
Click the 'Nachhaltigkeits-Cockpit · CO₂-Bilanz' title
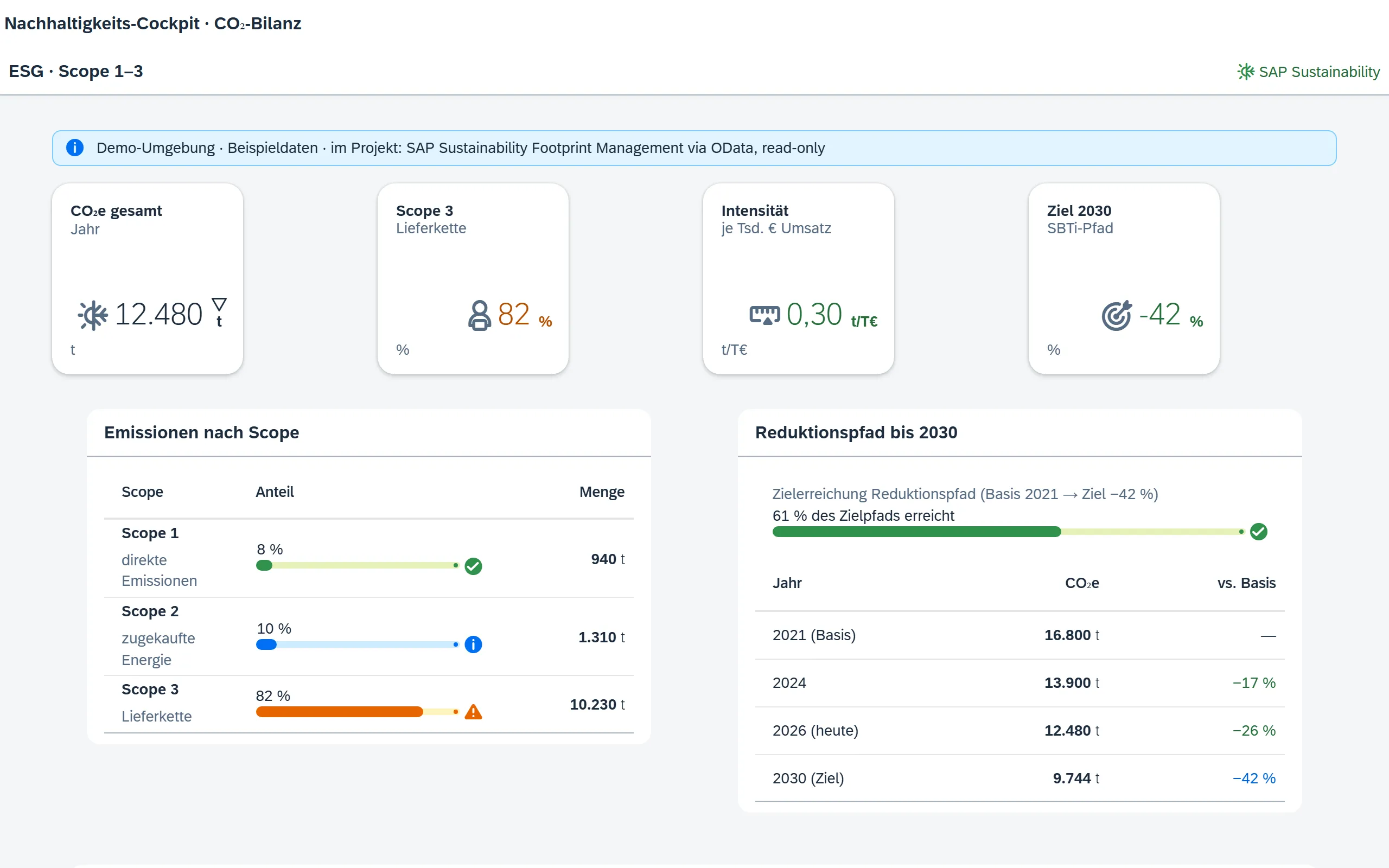click(x=152, y=23)
